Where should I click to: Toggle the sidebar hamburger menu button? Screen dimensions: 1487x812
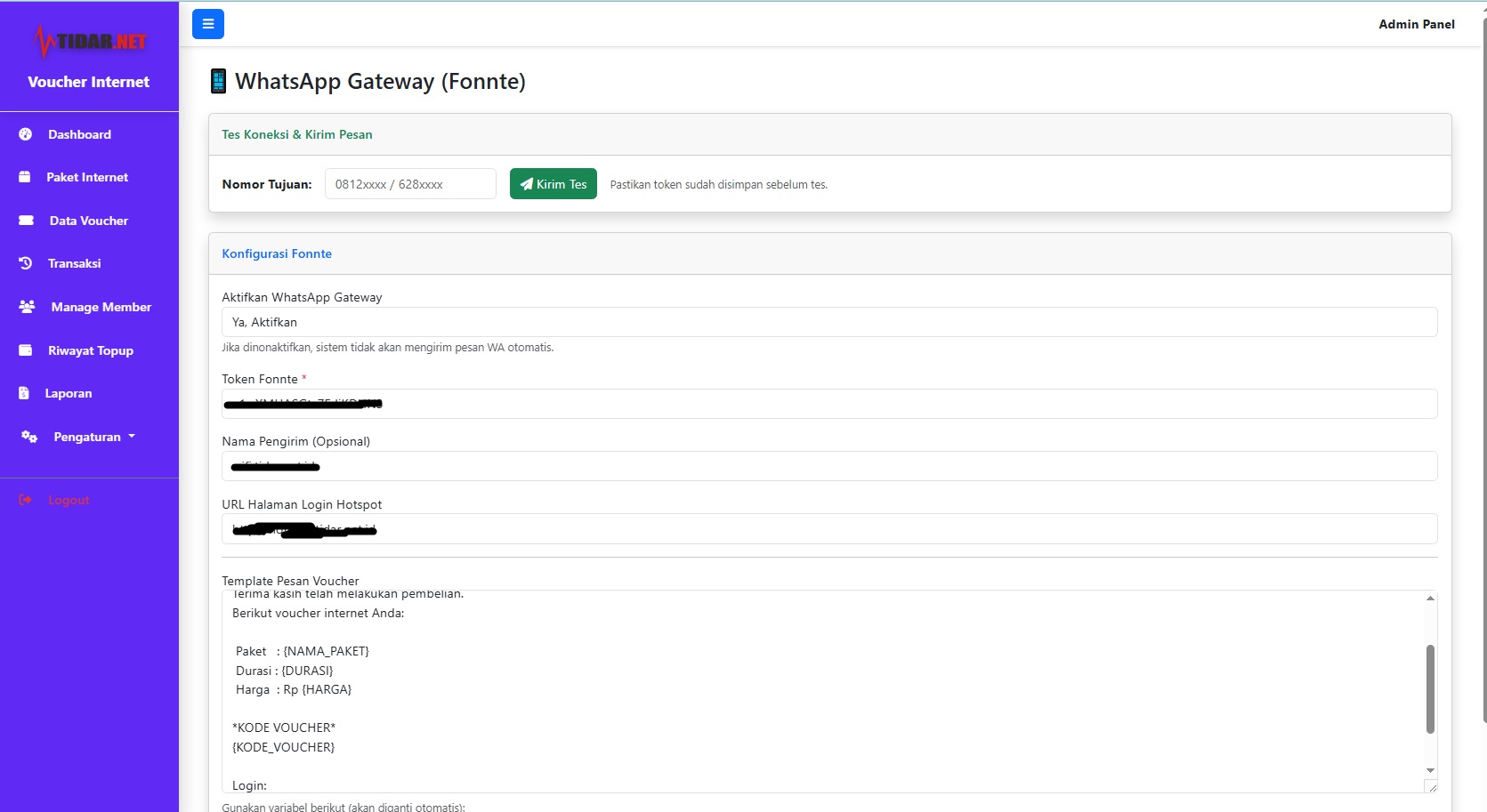click(208, 24)
